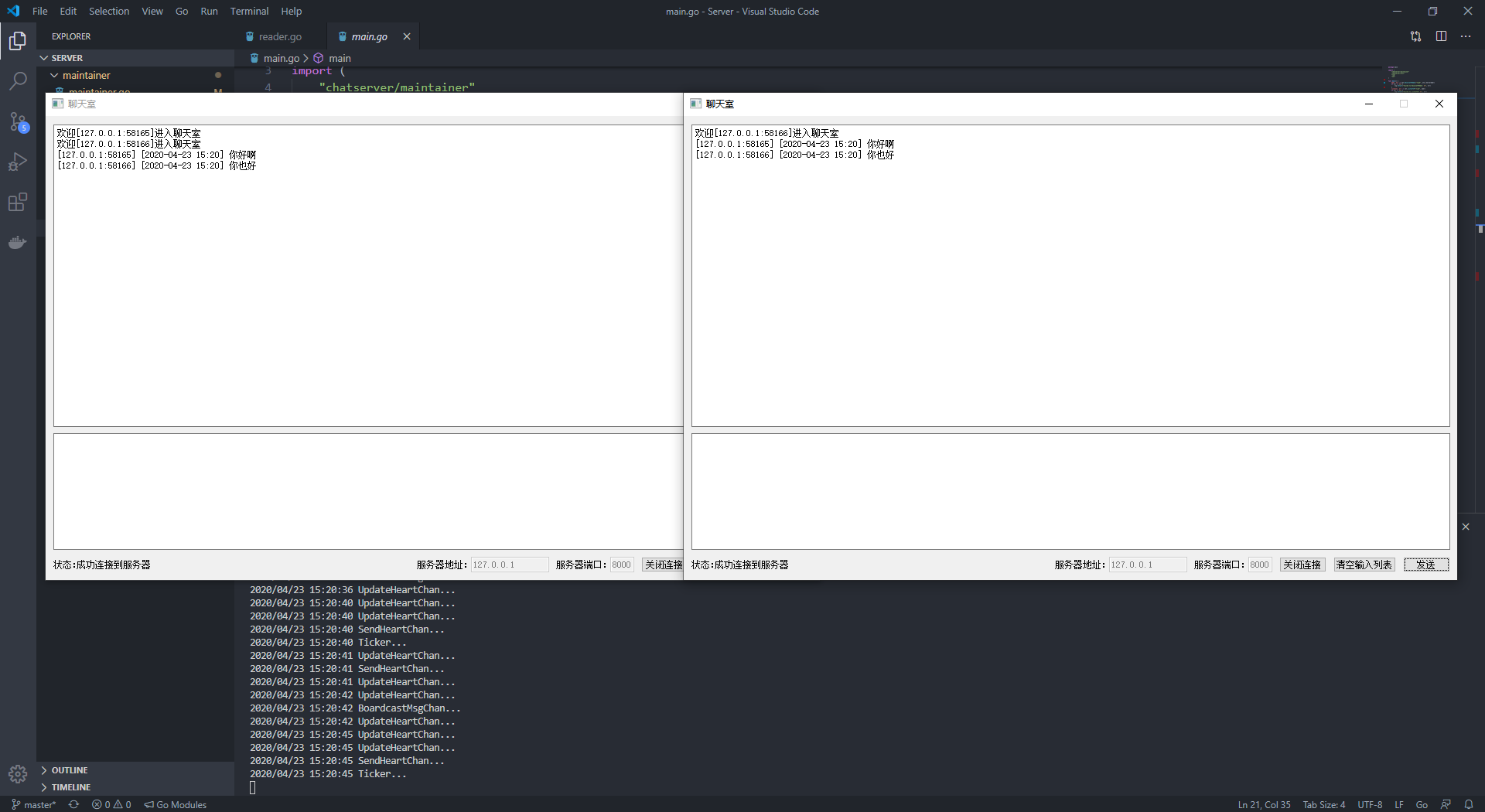This screenshot has height=812, width=1485.
Task: Split the editor to the right
Action: click(x=1441, y=36)
